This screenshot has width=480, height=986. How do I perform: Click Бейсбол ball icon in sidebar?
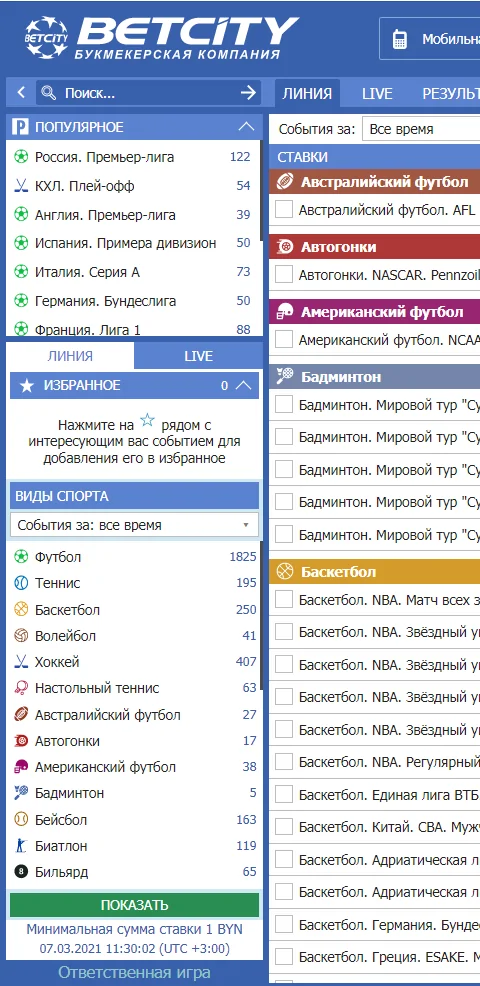click(21, 819)
